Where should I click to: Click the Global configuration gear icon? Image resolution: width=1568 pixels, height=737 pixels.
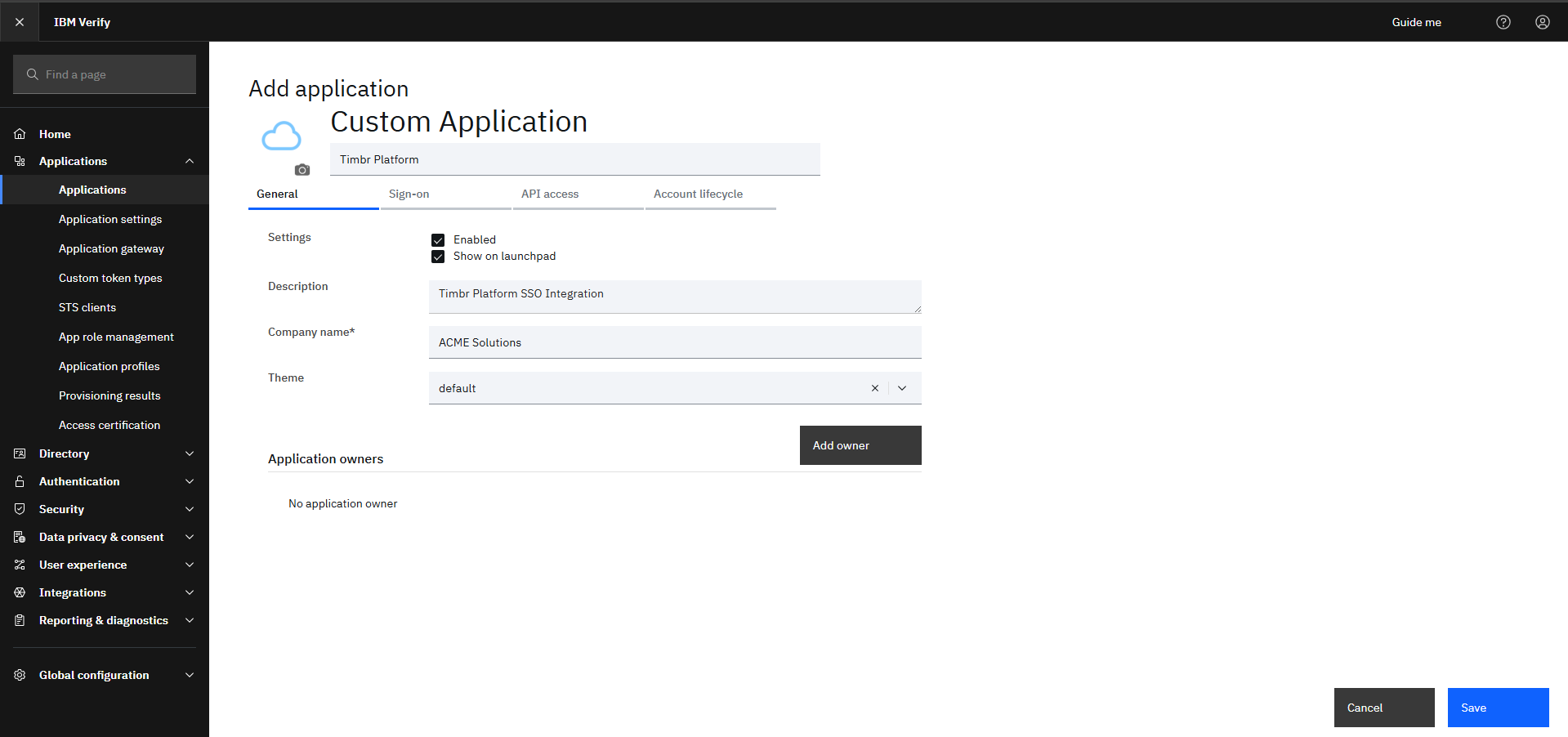20,675
